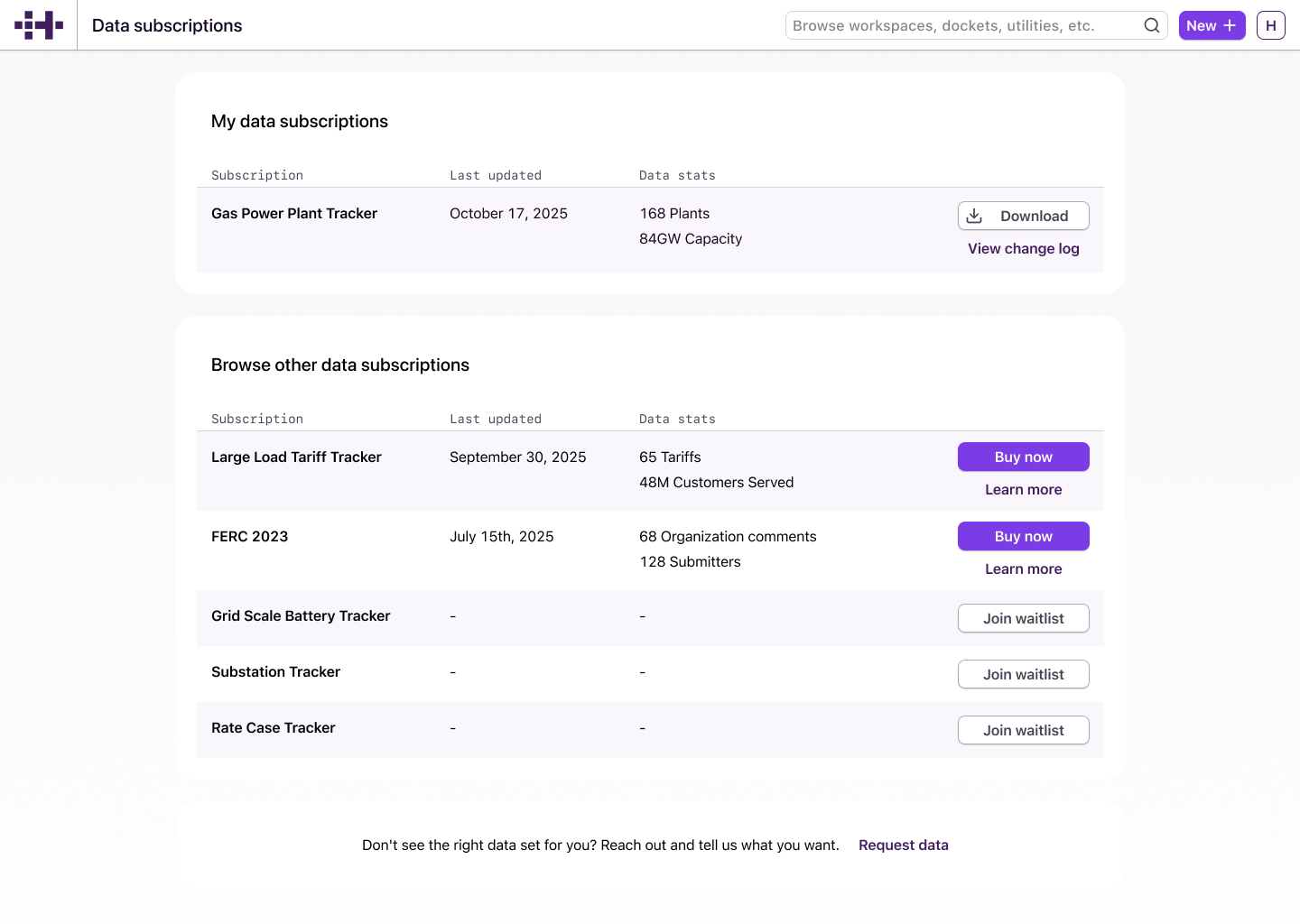Buy the FERC 2023 subscription

click(1023, 536)
